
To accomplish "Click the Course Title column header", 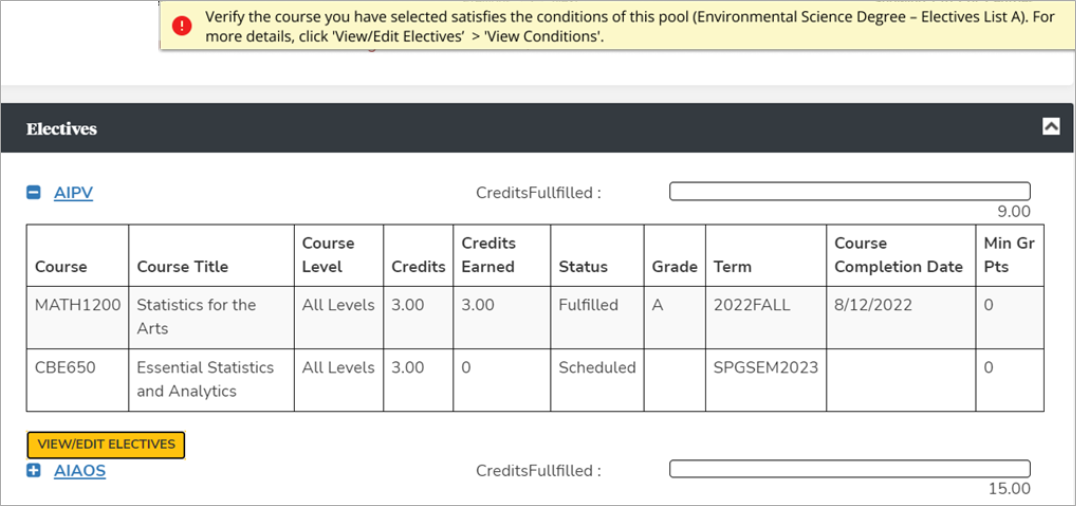I will coord(182,267).
